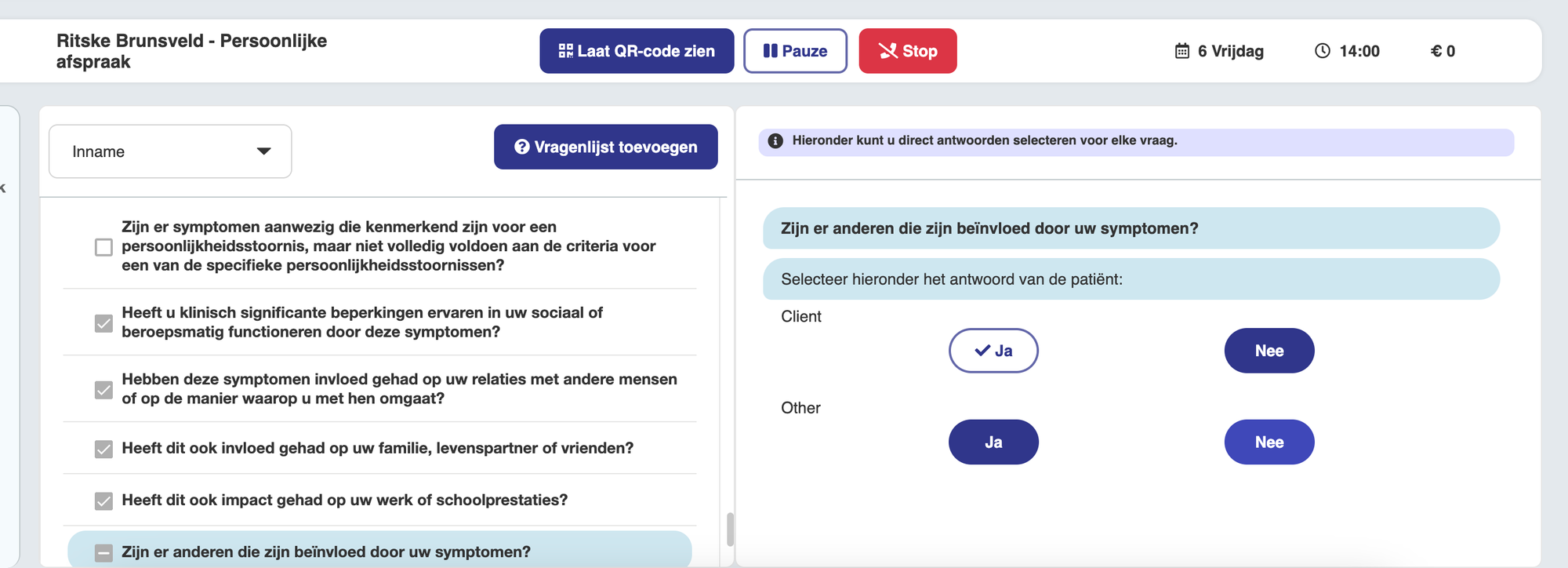Select the highlighted 'anderen beïnvloed' question row
The width and height of the screenshot is (1568, 568).
point(325,552)
